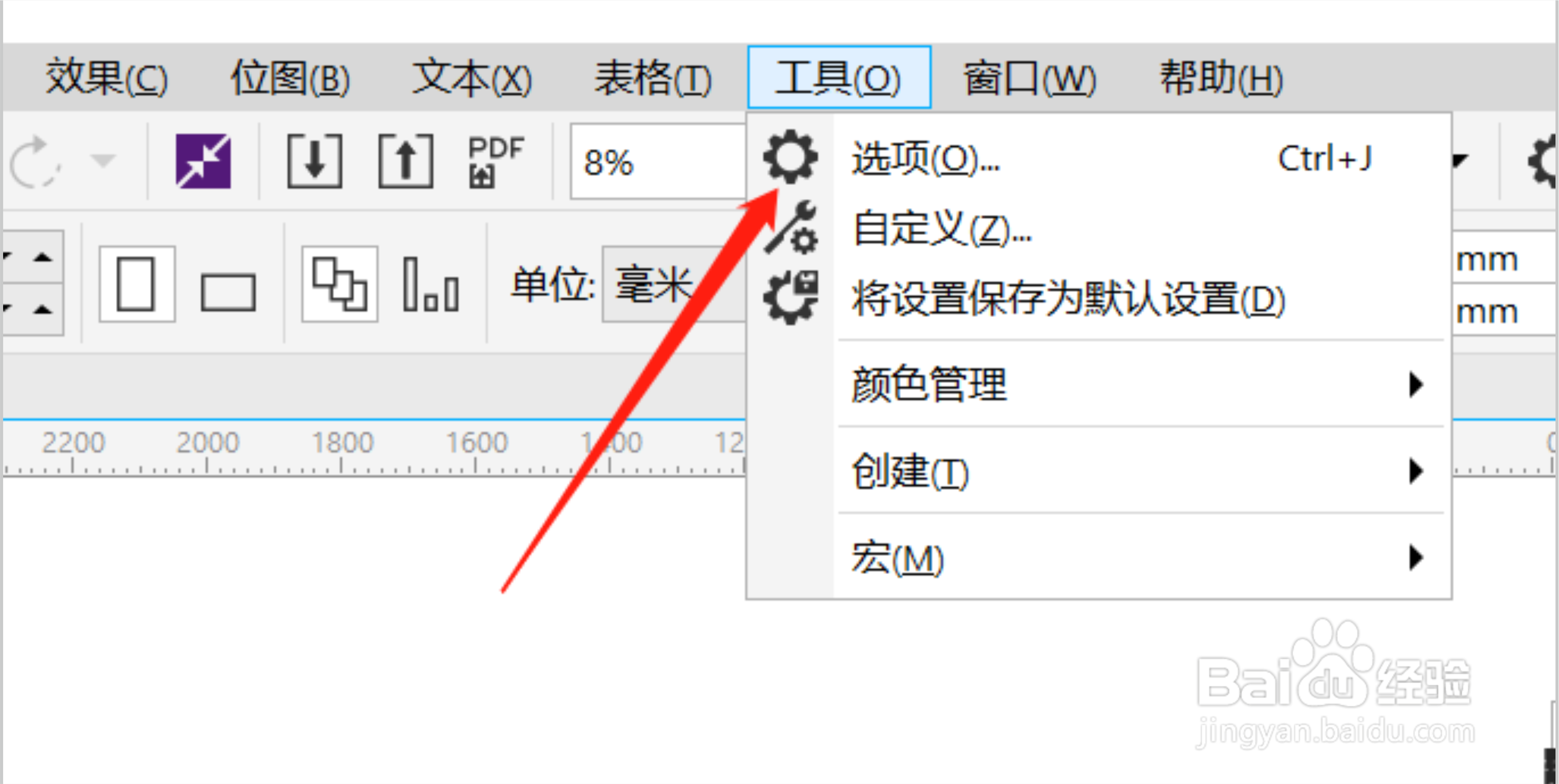This screenshot has height=784, width=1559.
Task: Click the Redo arrow icon
Action: click(35, 162)
